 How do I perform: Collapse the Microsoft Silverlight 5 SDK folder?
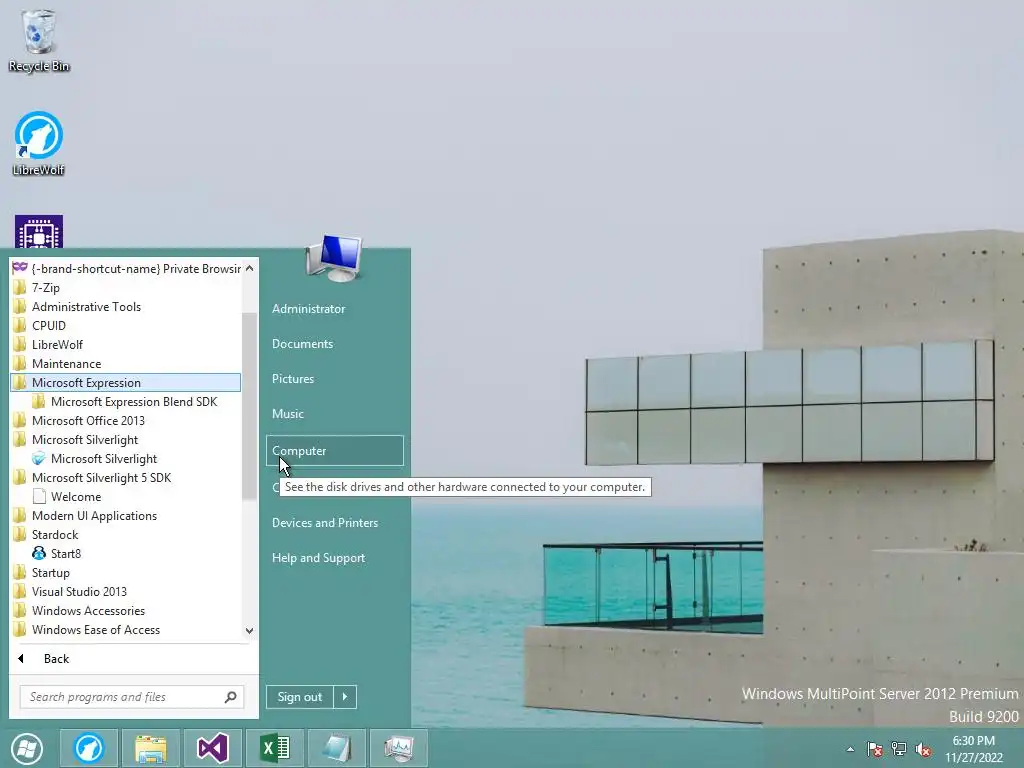tap(126, 477)
